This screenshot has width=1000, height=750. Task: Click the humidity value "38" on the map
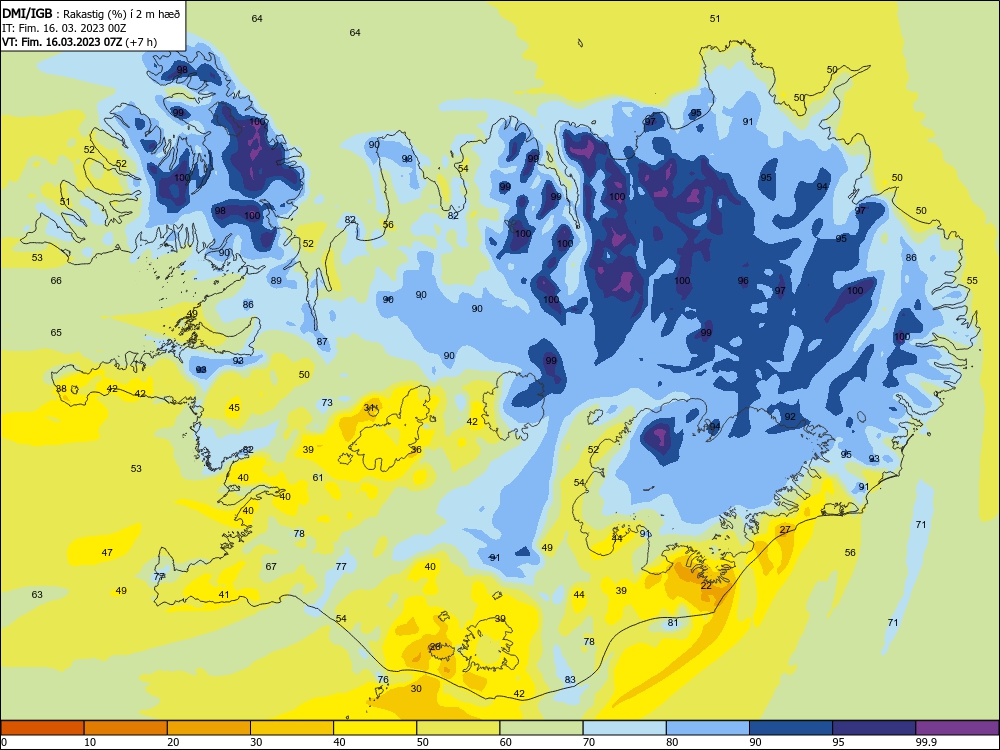[x=61, y=388]
